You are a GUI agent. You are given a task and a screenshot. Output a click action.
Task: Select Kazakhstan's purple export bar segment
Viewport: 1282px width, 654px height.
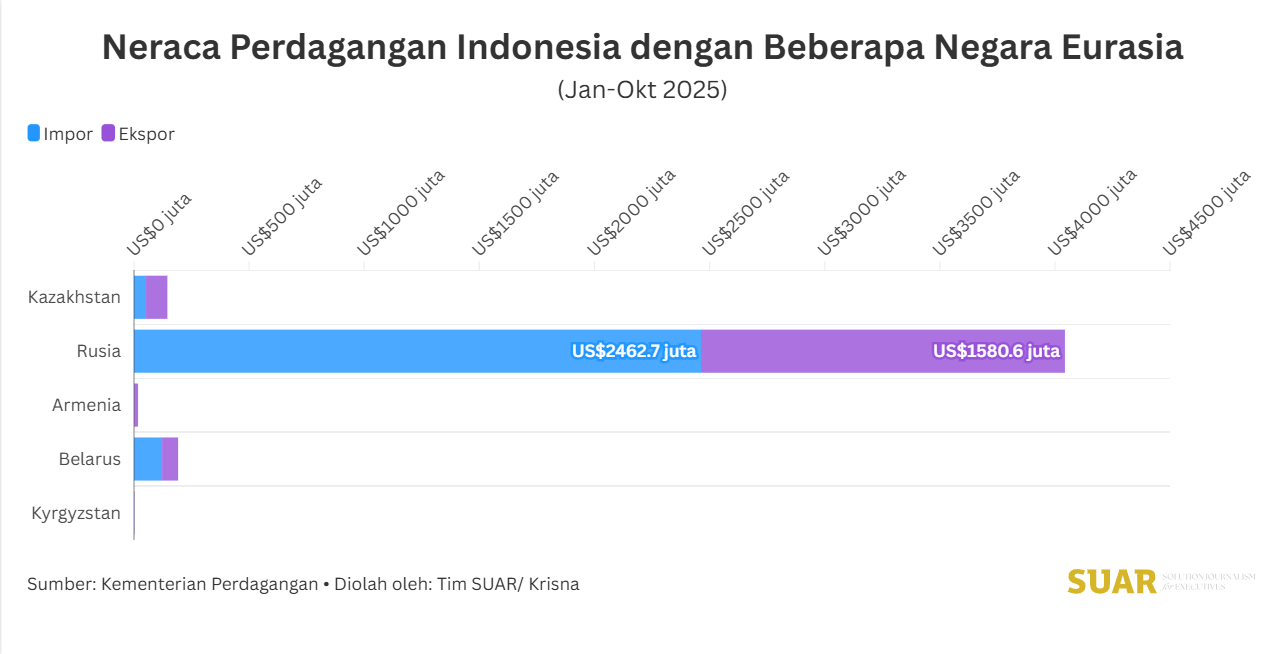tap(157, 297)
